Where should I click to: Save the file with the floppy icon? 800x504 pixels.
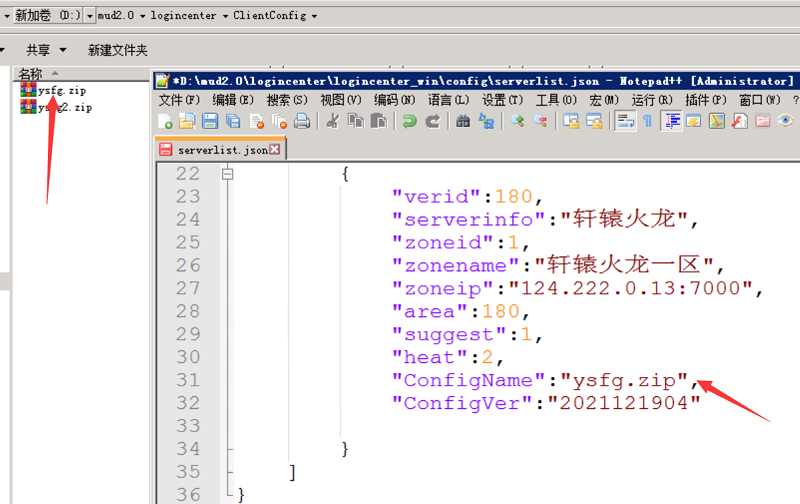(x=210, y=121)
